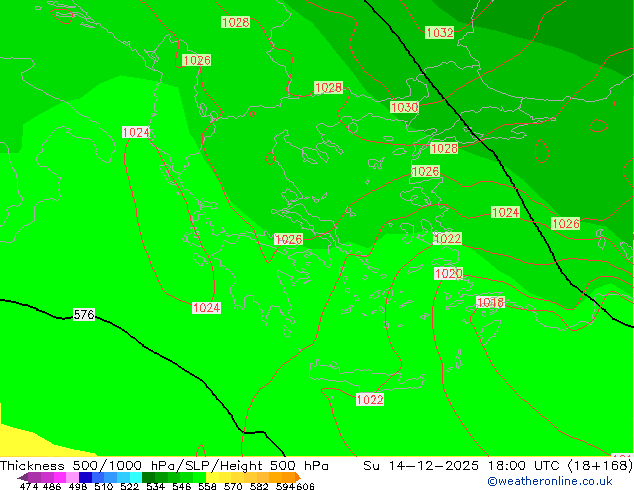Click the 582 legend value
Viewport: 634px width, 490px height.
tap(259, 486)
